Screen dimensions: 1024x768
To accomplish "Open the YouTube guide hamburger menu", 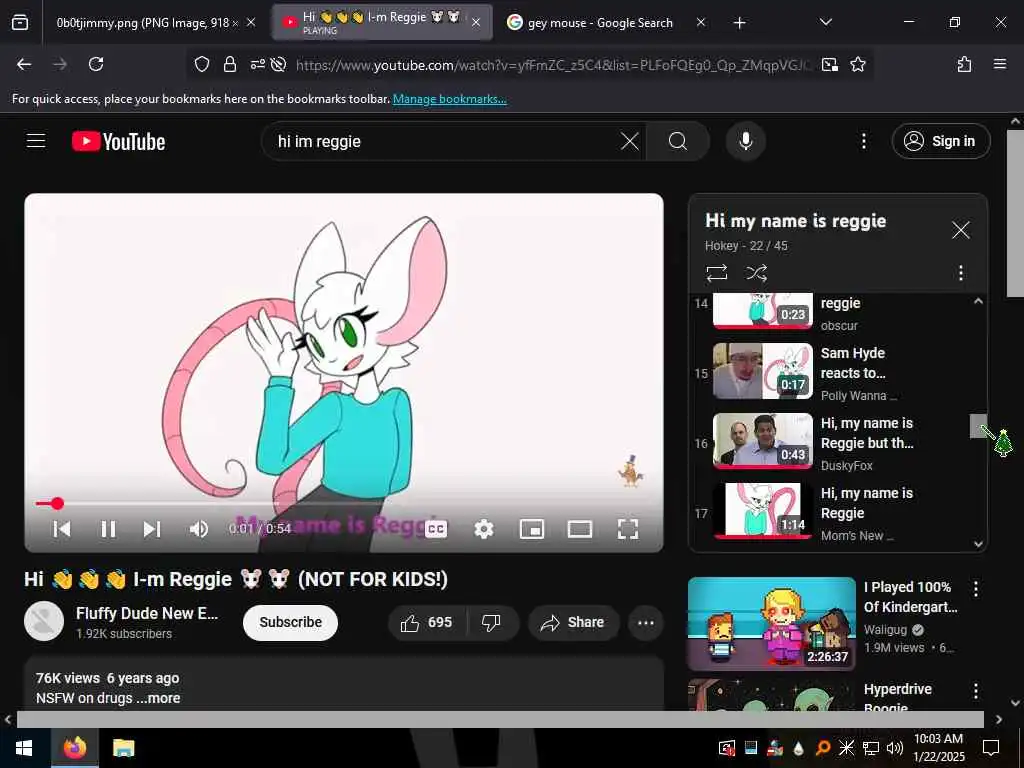I will tap(36, 141).
